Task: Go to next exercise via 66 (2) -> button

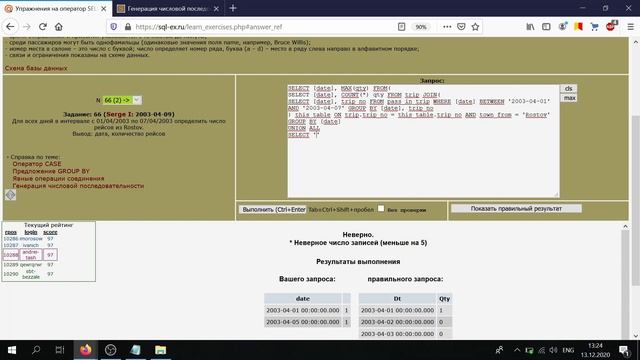Action: (x=117, y=100)
